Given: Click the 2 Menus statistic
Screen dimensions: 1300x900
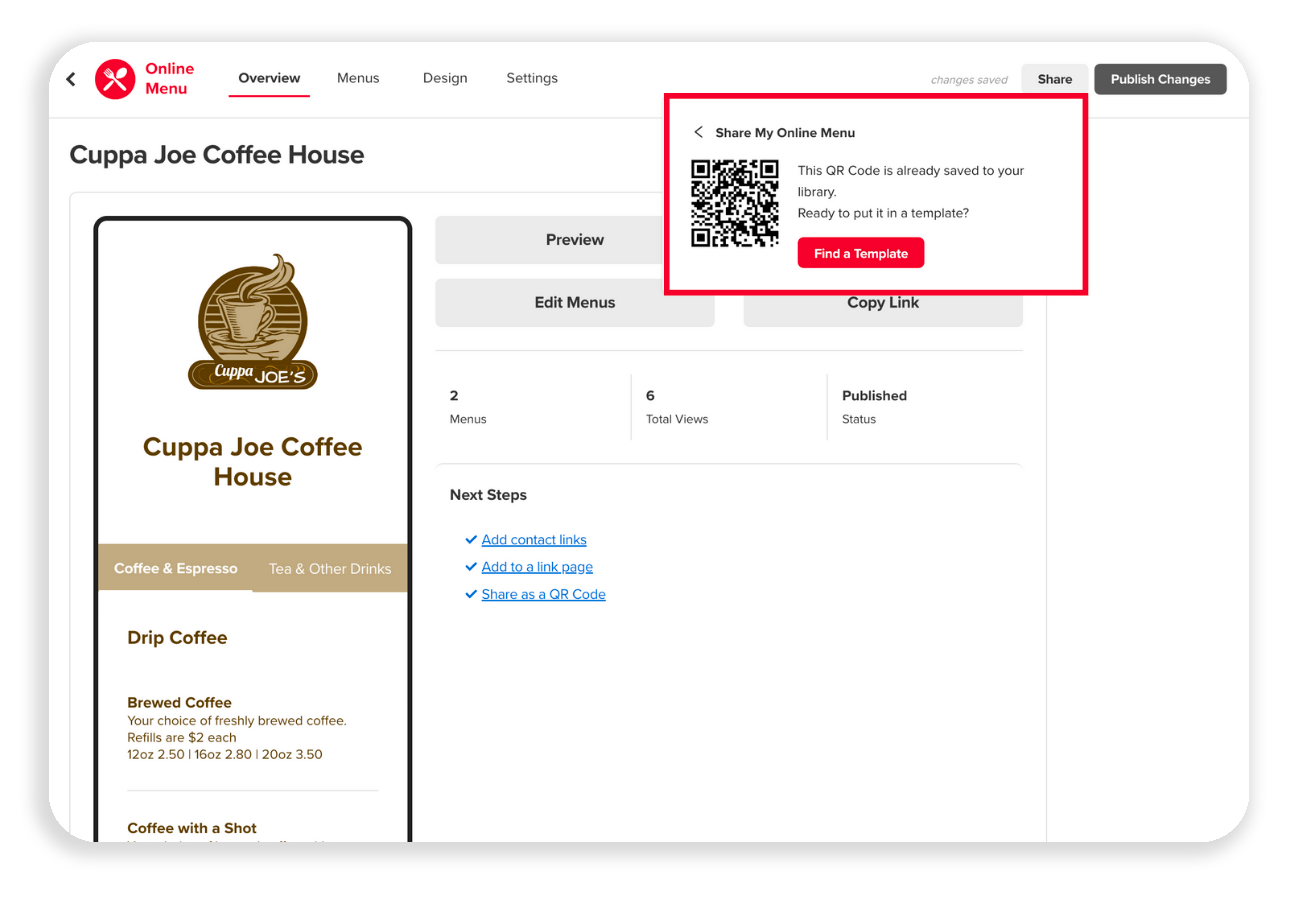Looking at the screenshot, I should pyautogui.click(x=468, y=407).
